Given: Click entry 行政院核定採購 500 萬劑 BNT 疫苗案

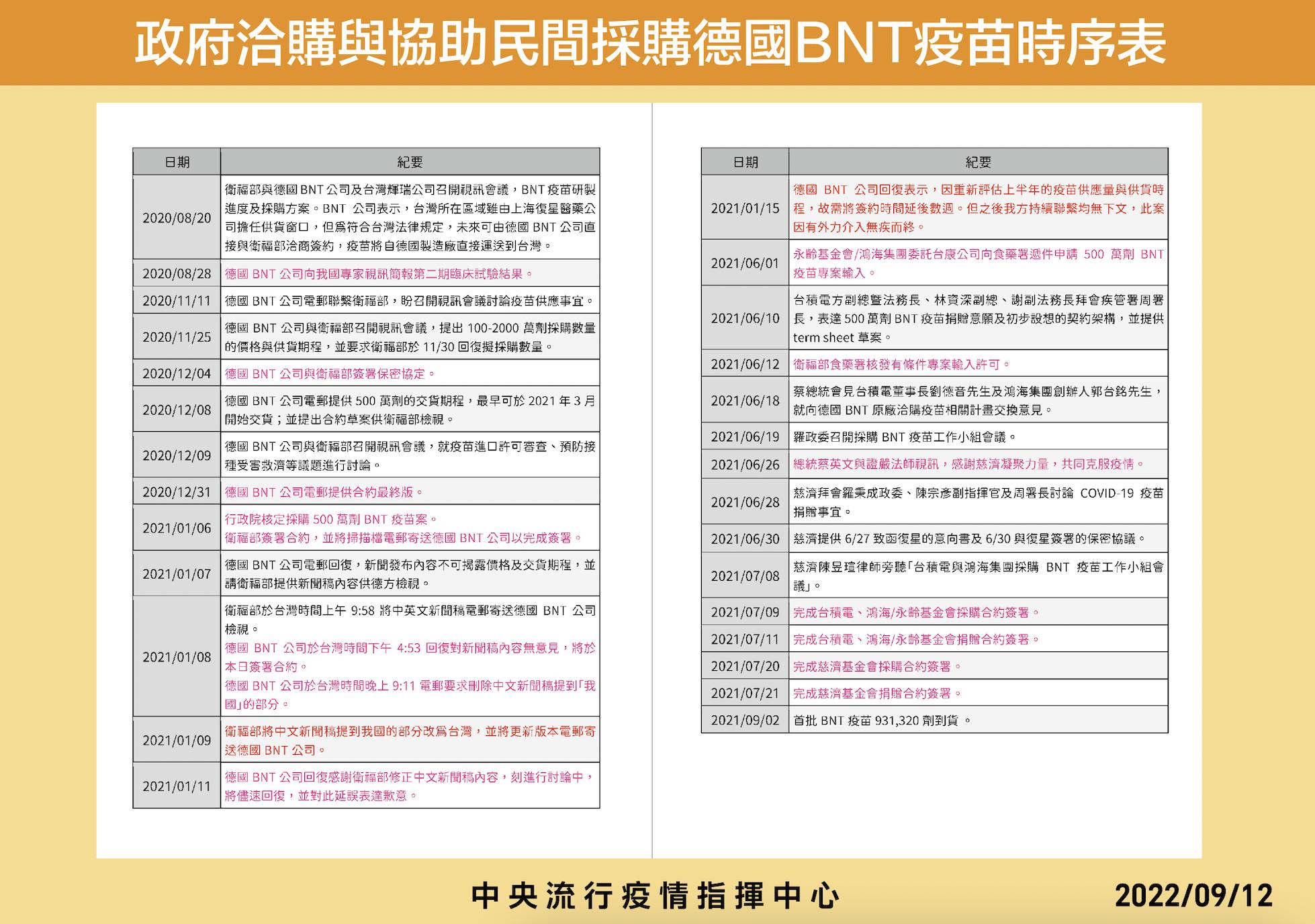Looking at the screenshot, I should pos(331,519).
